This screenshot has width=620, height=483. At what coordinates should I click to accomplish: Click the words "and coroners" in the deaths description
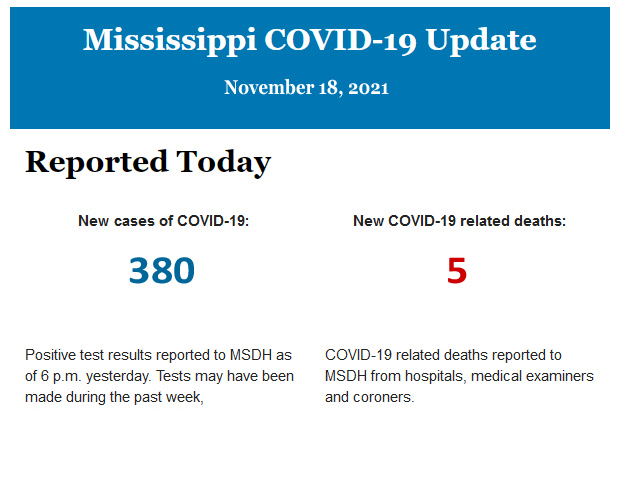(369, 397)
